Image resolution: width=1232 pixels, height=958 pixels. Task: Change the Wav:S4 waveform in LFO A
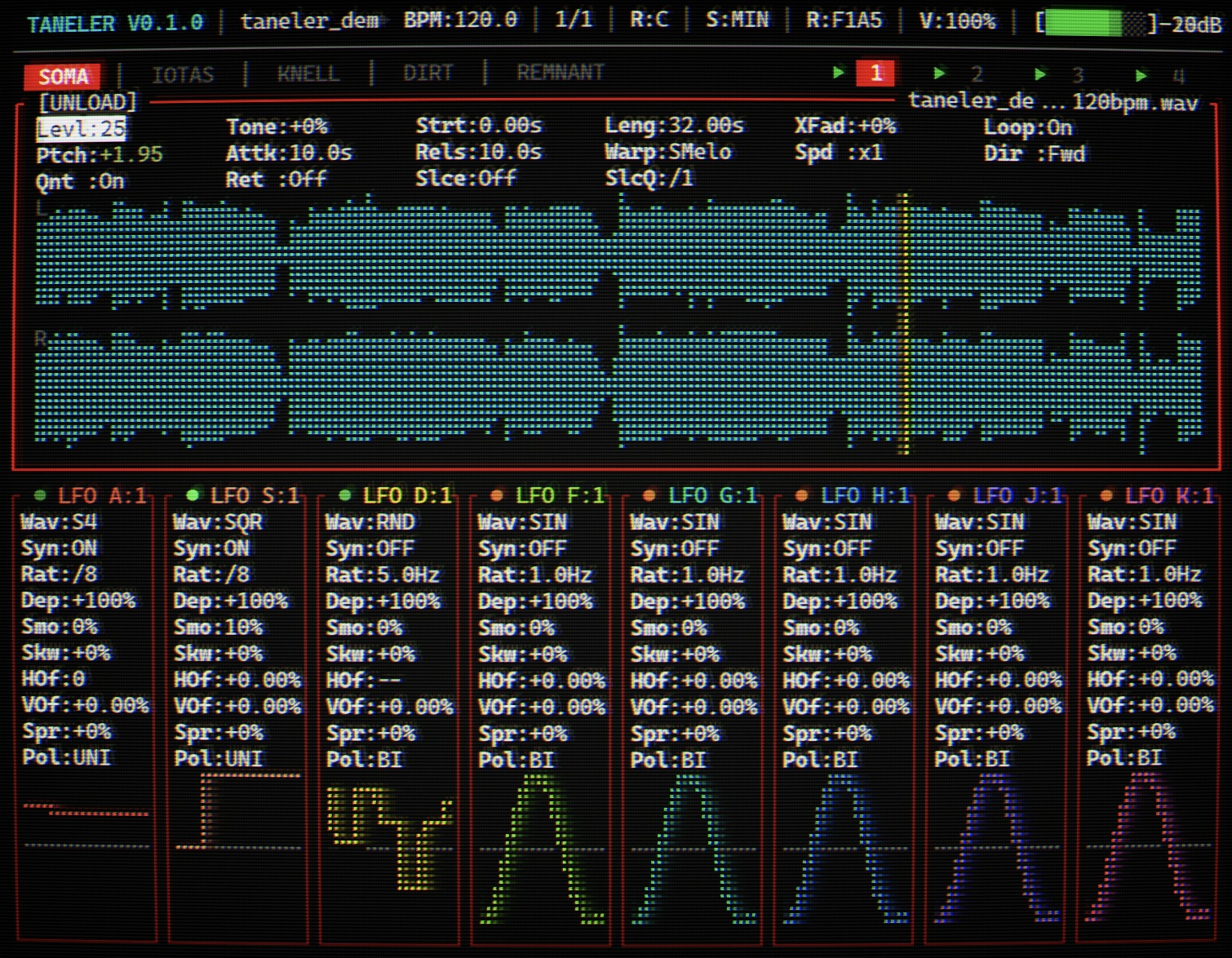point(60,522)
